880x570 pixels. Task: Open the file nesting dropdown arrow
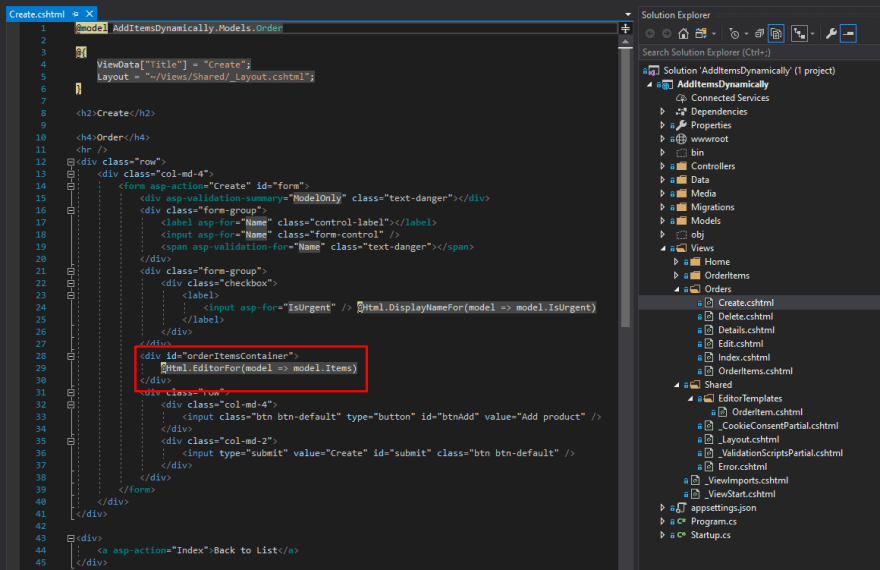pyautogui.click(x=812, y=34)
